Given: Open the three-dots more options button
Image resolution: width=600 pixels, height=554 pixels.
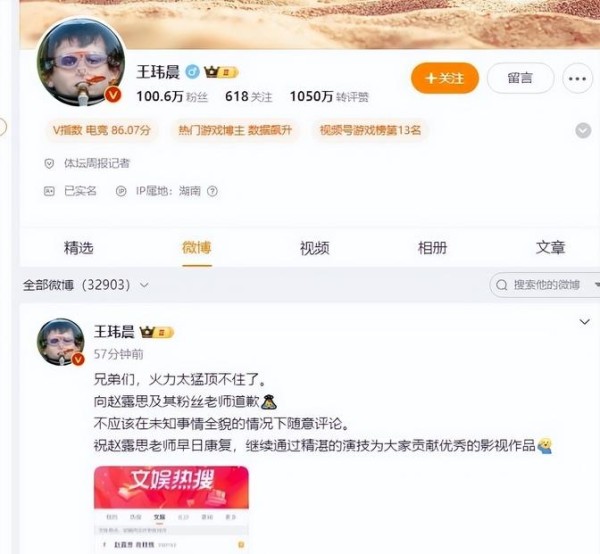Looking at the screenshot, I should pyautogui.click(x=577, y=78).
